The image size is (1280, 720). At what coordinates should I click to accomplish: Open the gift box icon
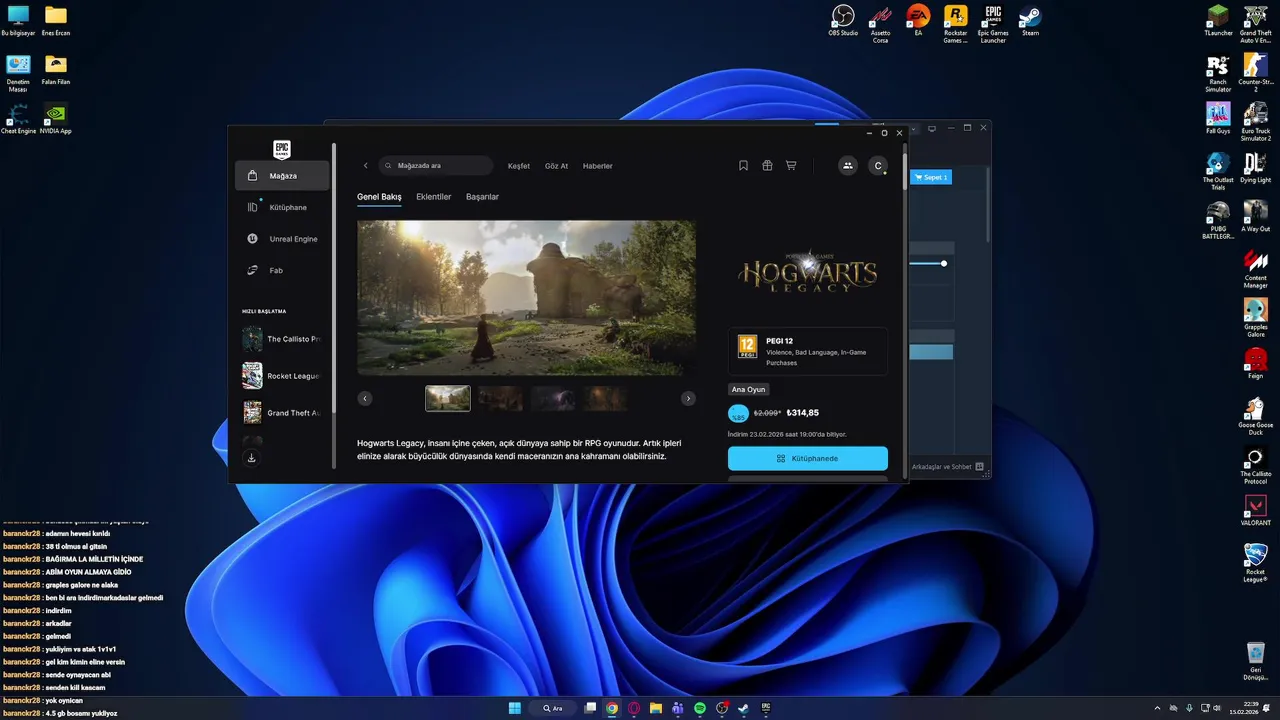tap(767, 166)
